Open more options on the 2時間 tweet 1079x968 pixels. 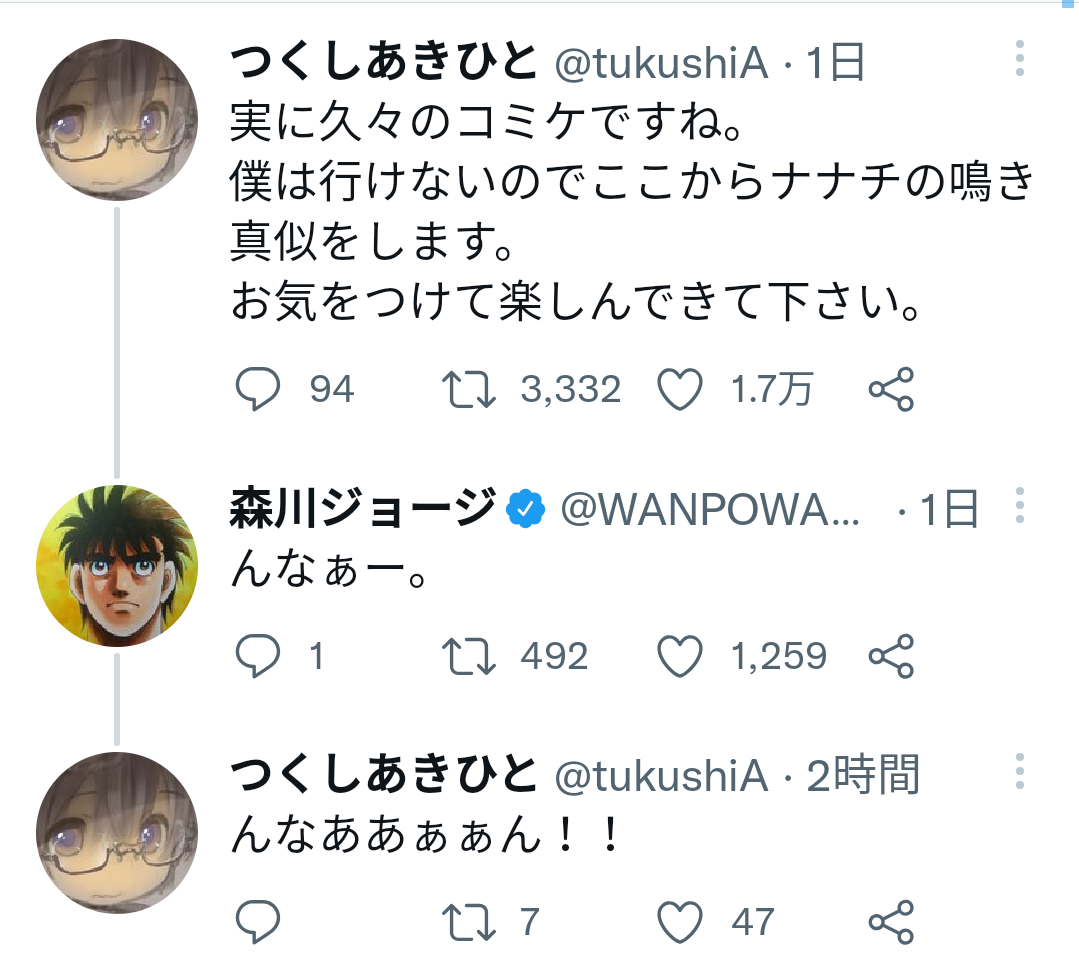point(1020,771)
